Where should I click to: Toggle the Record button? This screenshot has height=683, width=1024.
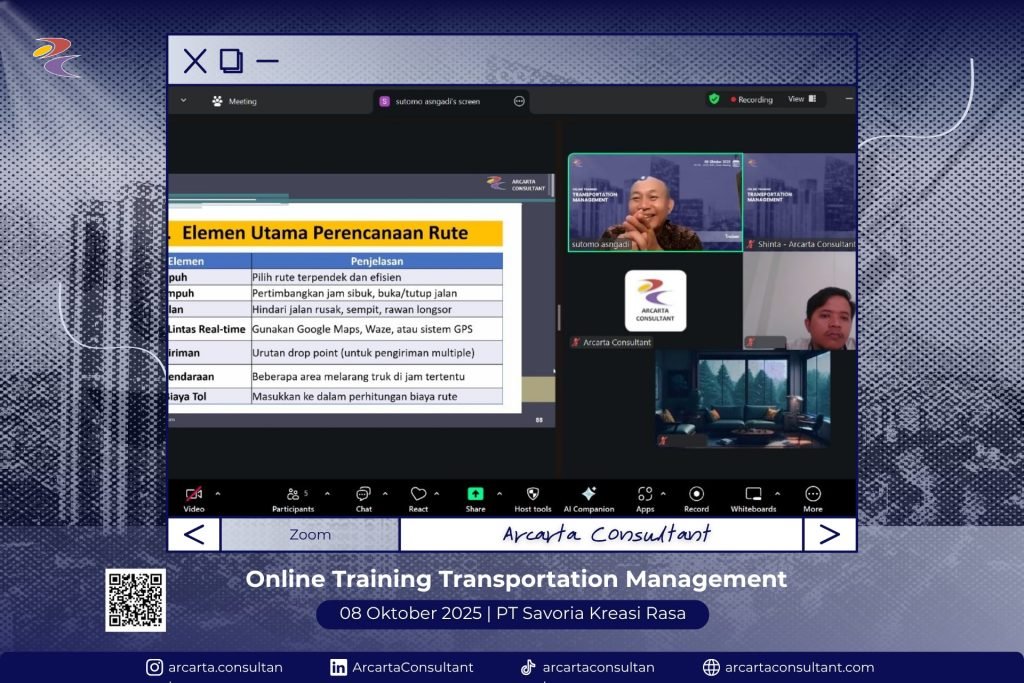coord(696,494)
